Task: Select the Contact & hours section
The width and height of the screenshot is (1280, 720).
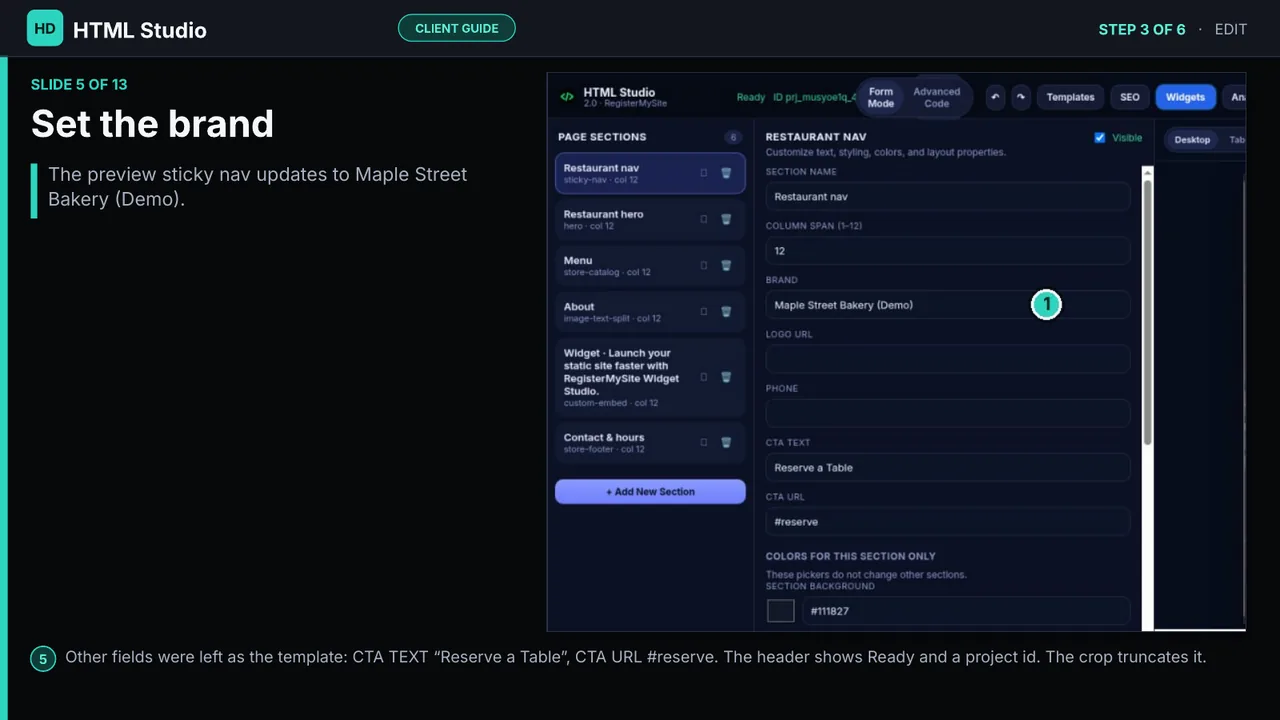Action: tap(650, 442)
